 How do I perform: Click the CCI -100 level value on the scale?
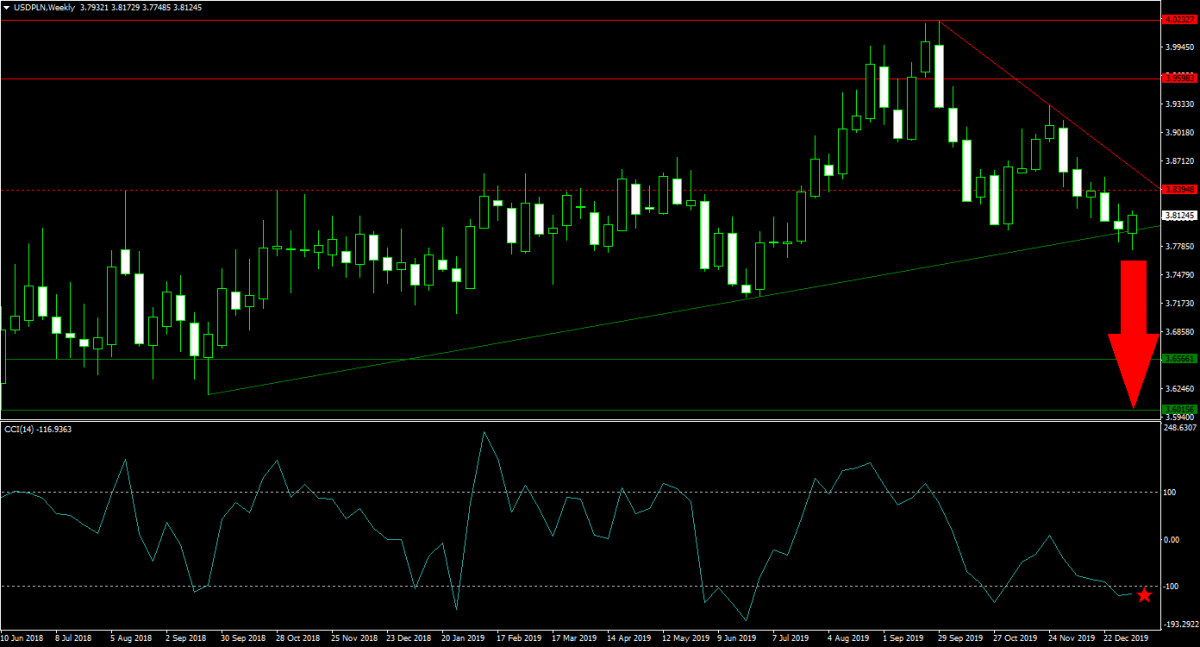tap(1174, 587)
